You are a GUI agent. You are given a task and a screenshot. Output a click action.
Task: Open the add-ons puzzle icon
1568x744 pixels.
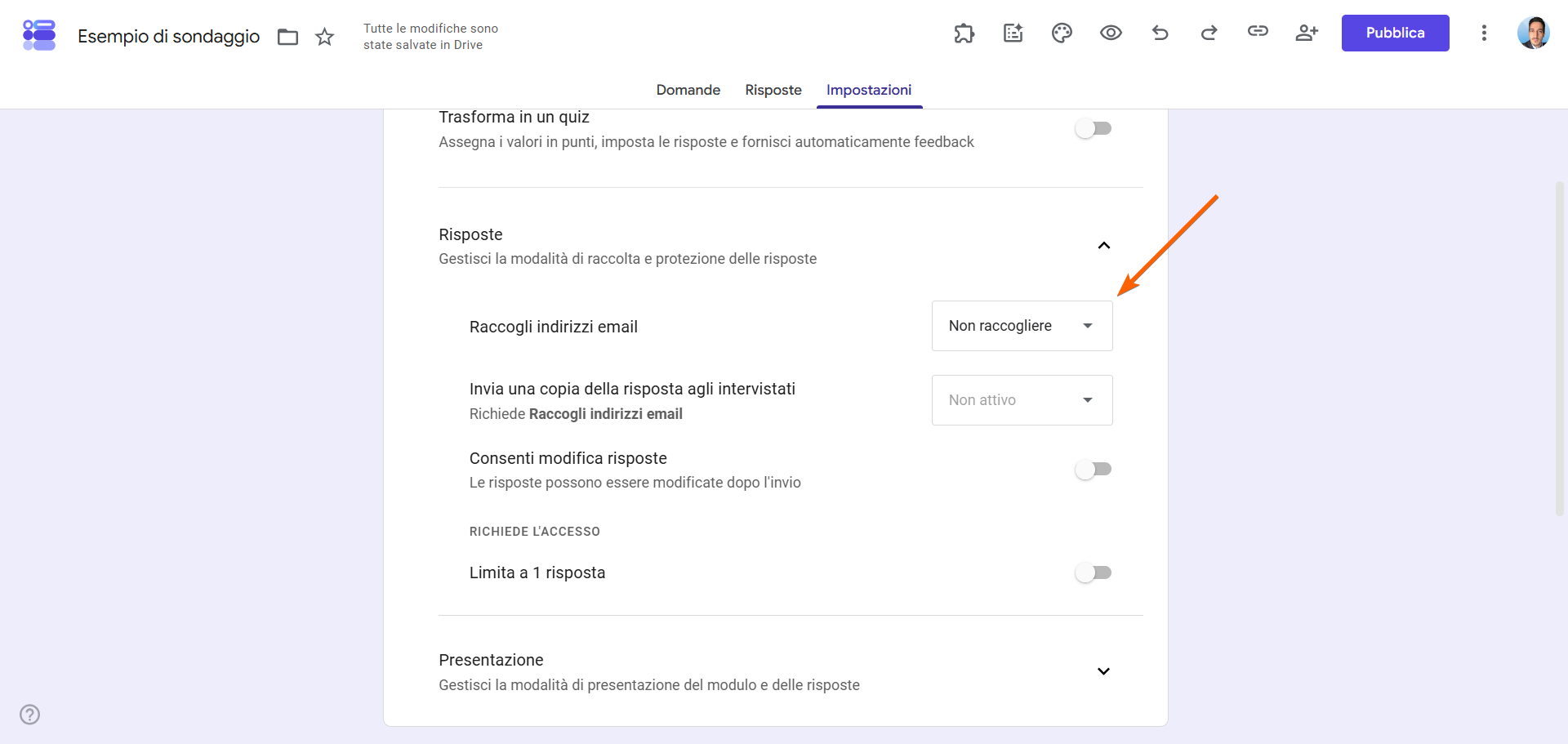click(x=964, y=33)
